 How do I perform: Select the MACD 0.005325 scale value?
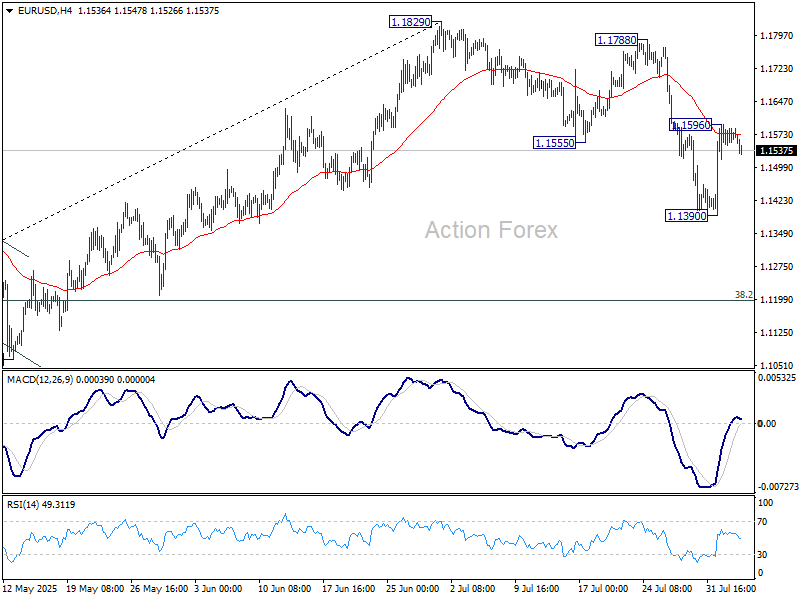pyautogui.click(x=779, y=378)
